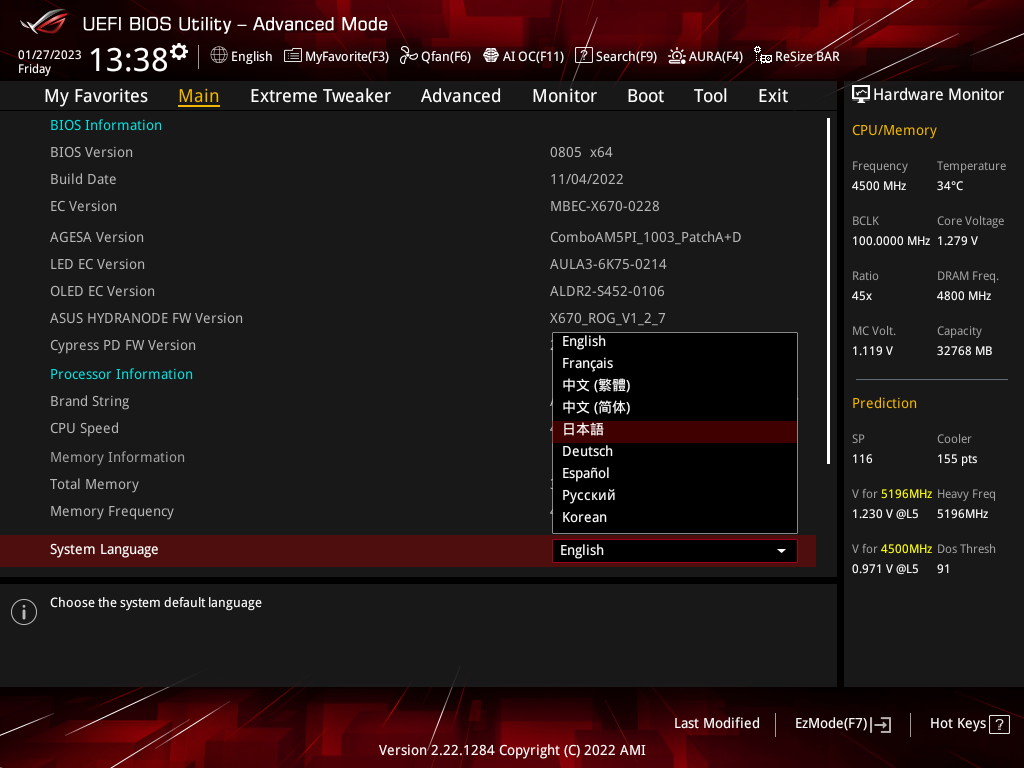Switch to Extreme Tweaker tab
The image size is (1024, 768).
tap(320, 96)
